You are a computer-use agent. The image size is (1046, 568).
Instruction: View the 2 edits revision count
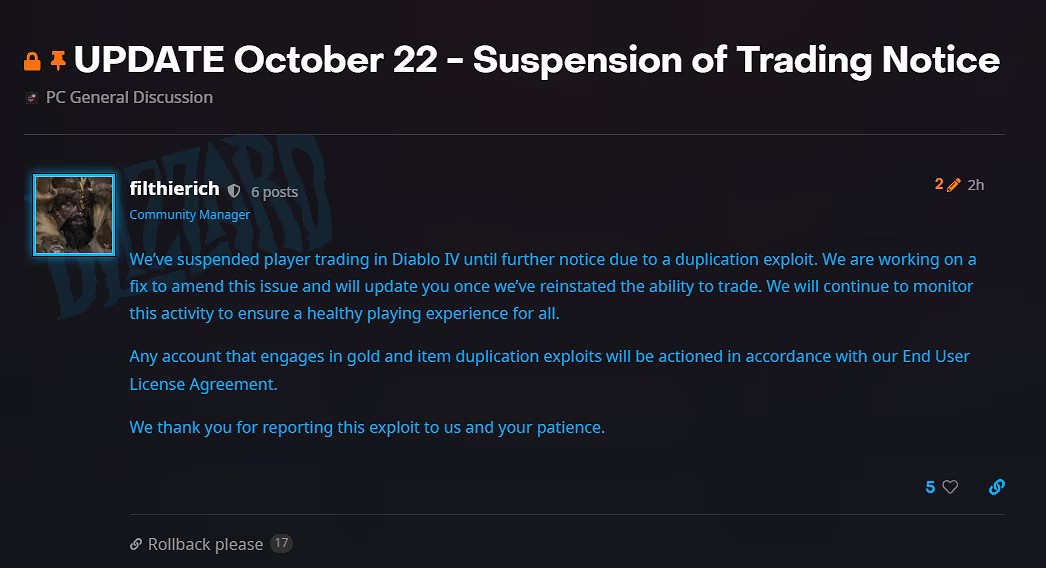coord(939,185)
